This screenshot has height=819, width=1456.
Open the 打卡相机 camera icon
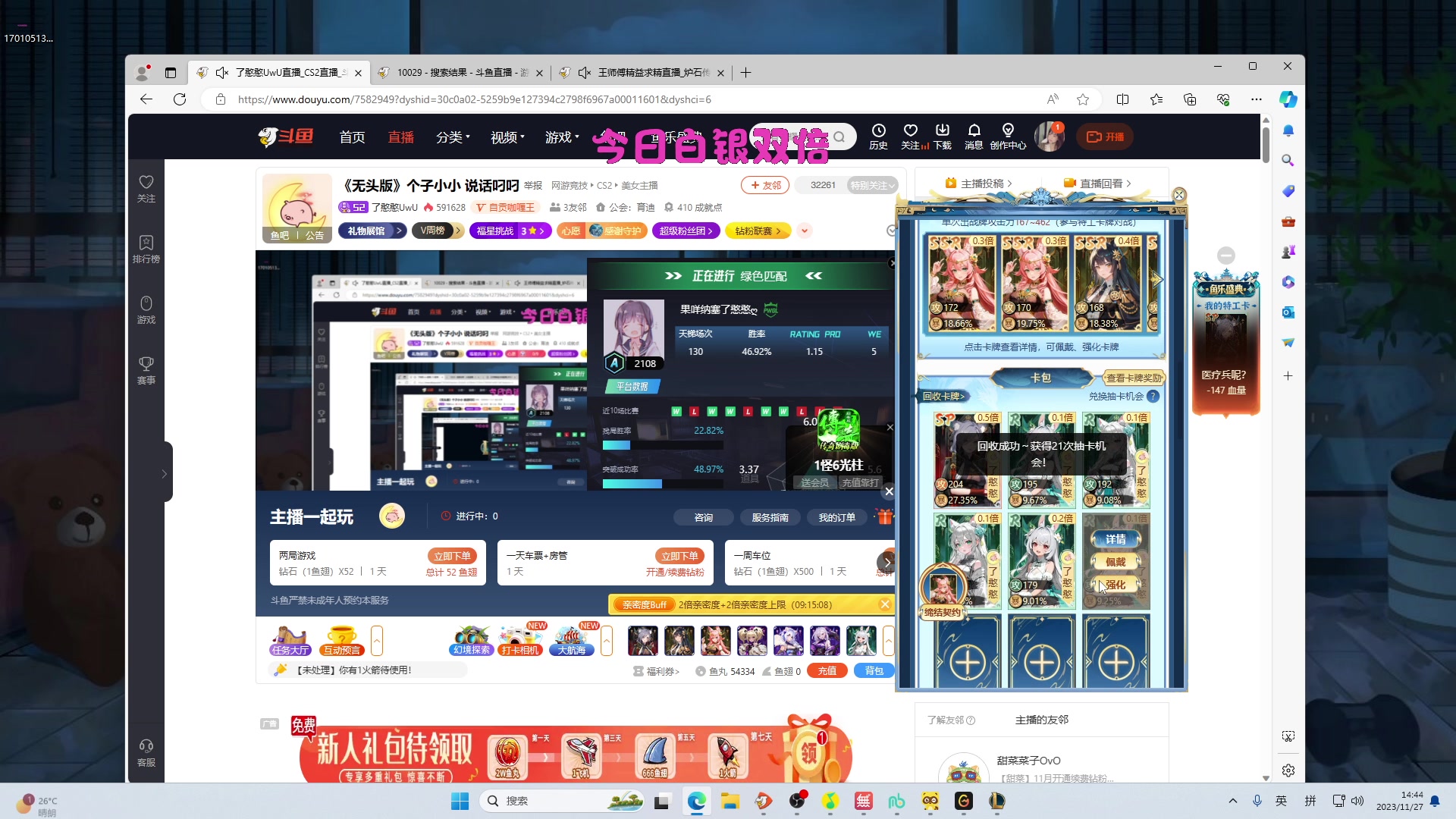click(520, 641)
